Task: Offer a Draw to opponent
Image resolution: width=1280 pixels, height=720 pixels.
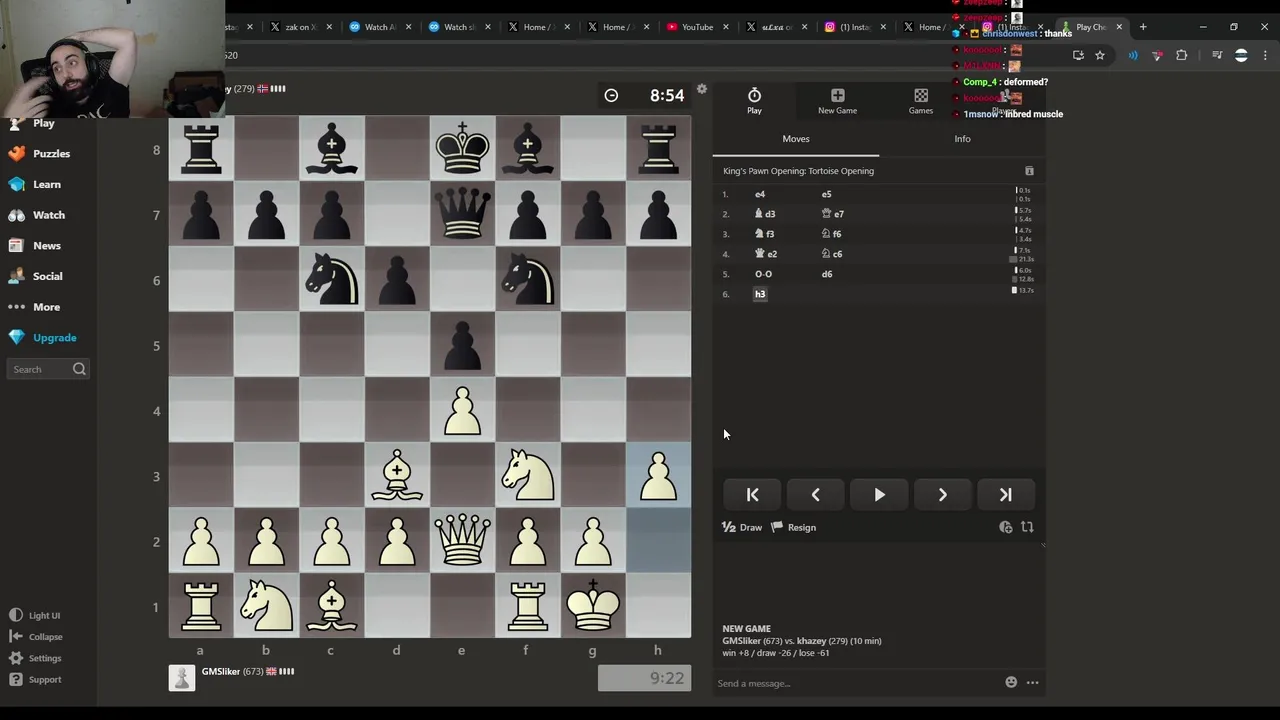Action: point(742,527)
